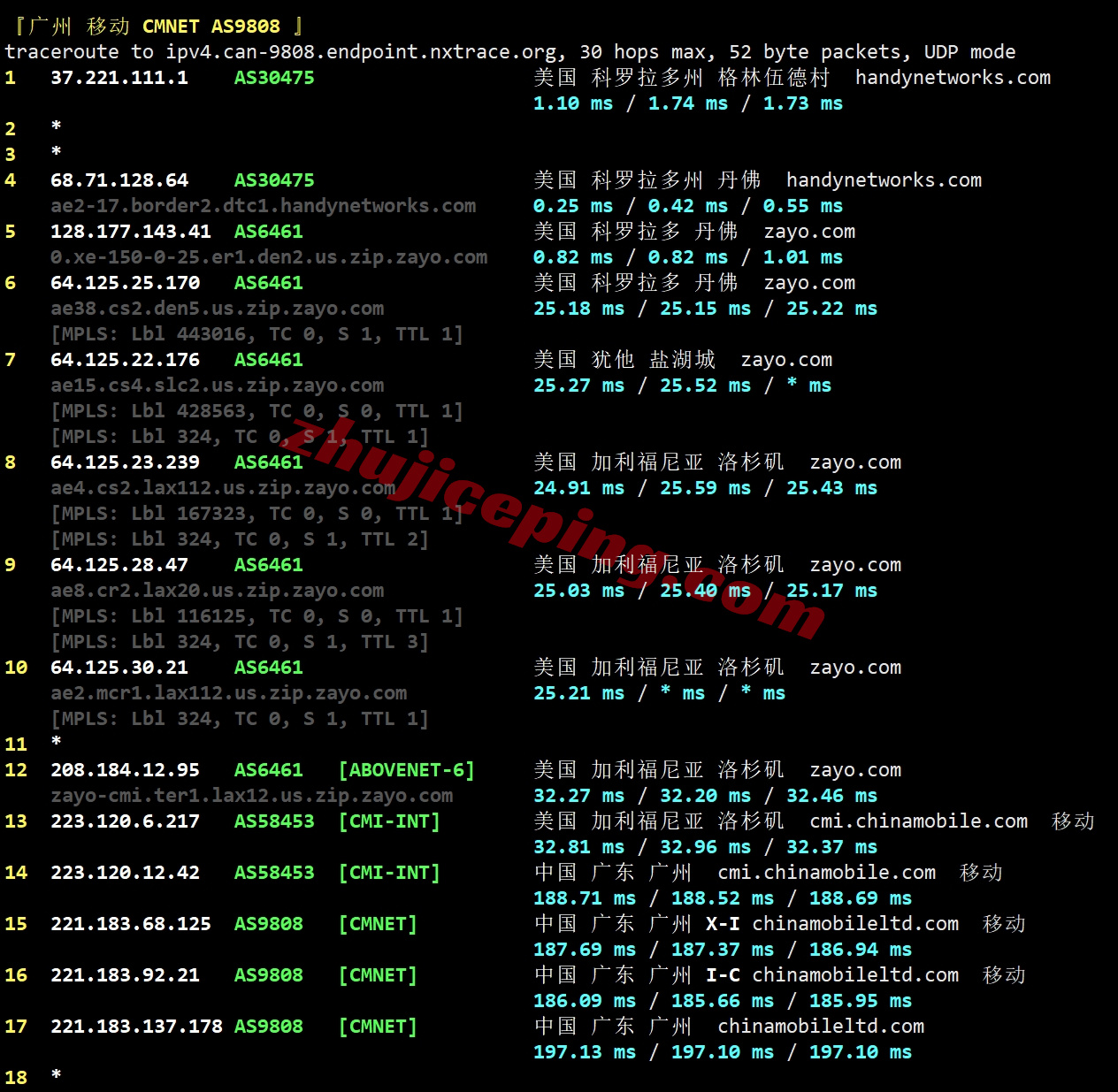The width and height of the screenshot is (1118, 1092).
Task: Click hostname ae15.cs4.slc2.us.zip.zayo.com
Action: click(217, 386)
